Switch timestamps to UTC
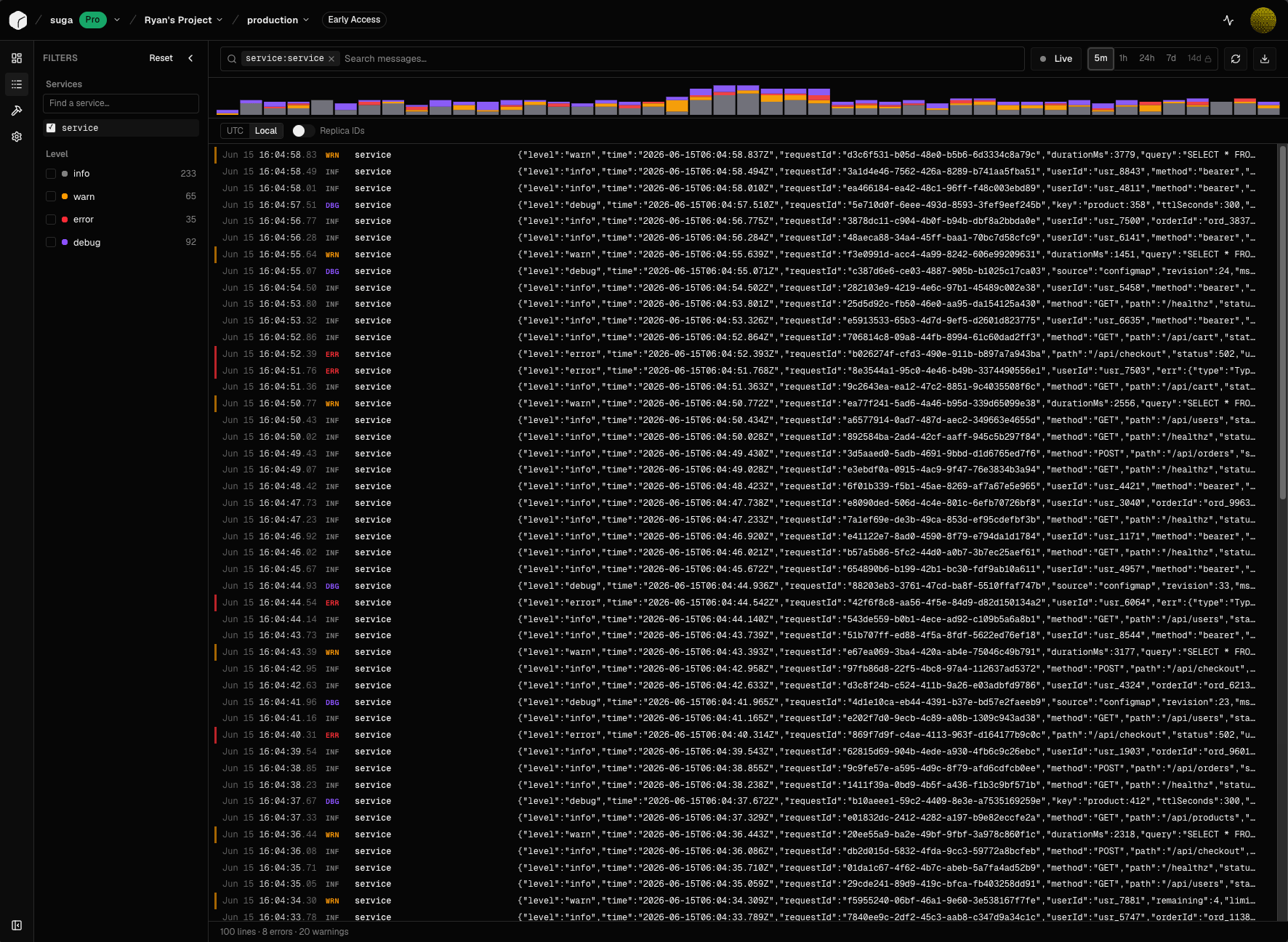The height and width of the screenshot is (942, 1288). point(235,131)
